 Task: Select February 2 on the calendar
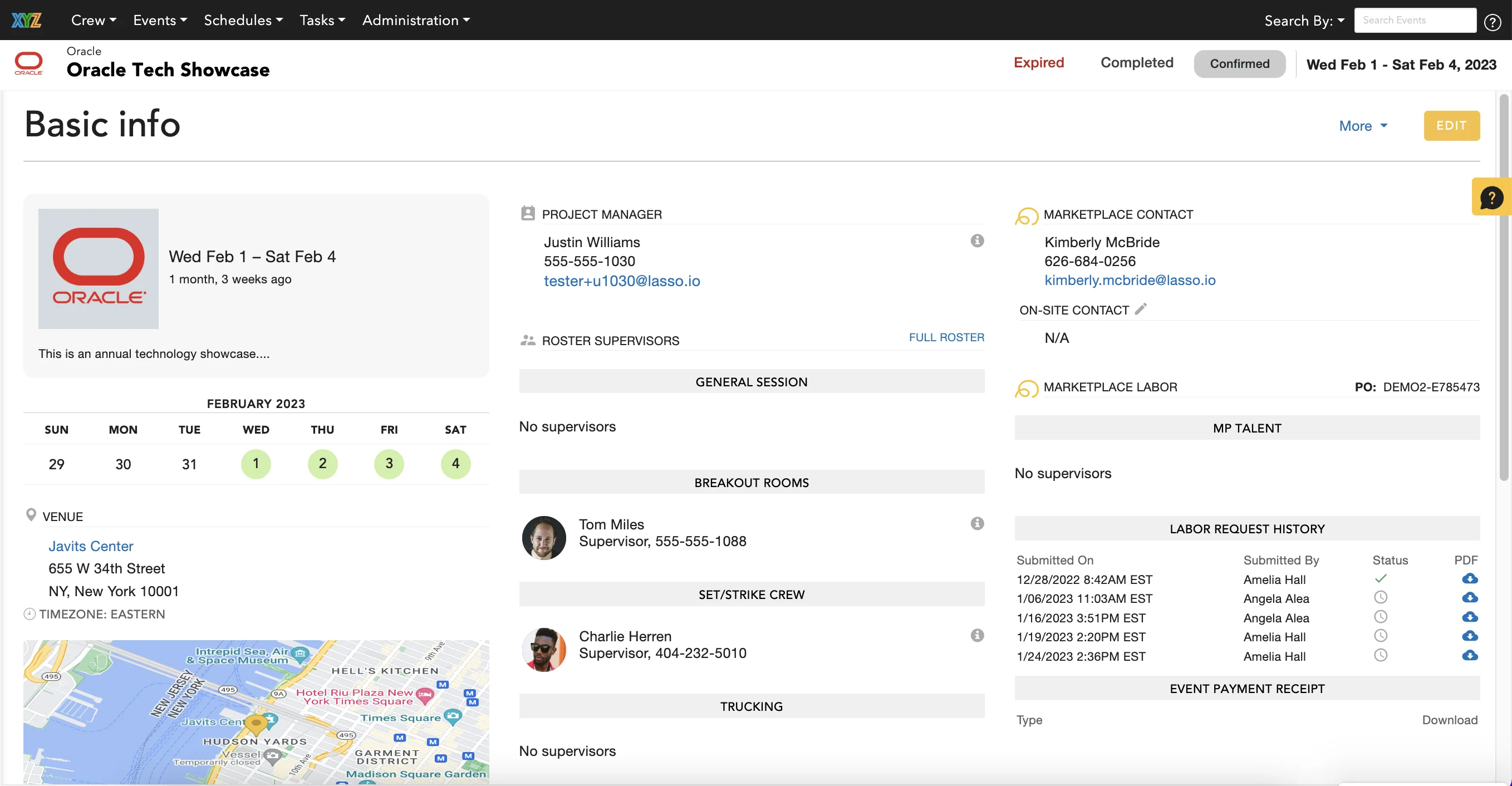coord(322,464)
